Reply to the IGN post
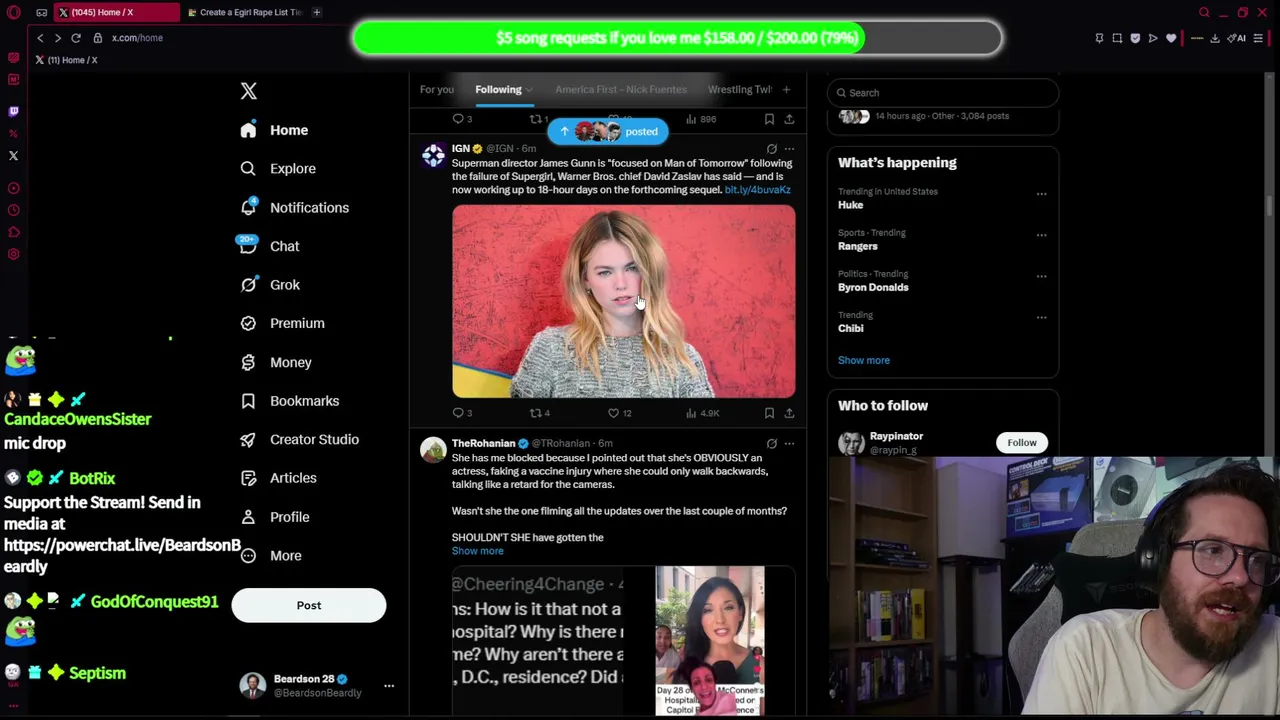The image size is (1280, 720). [x=459, y=412]
